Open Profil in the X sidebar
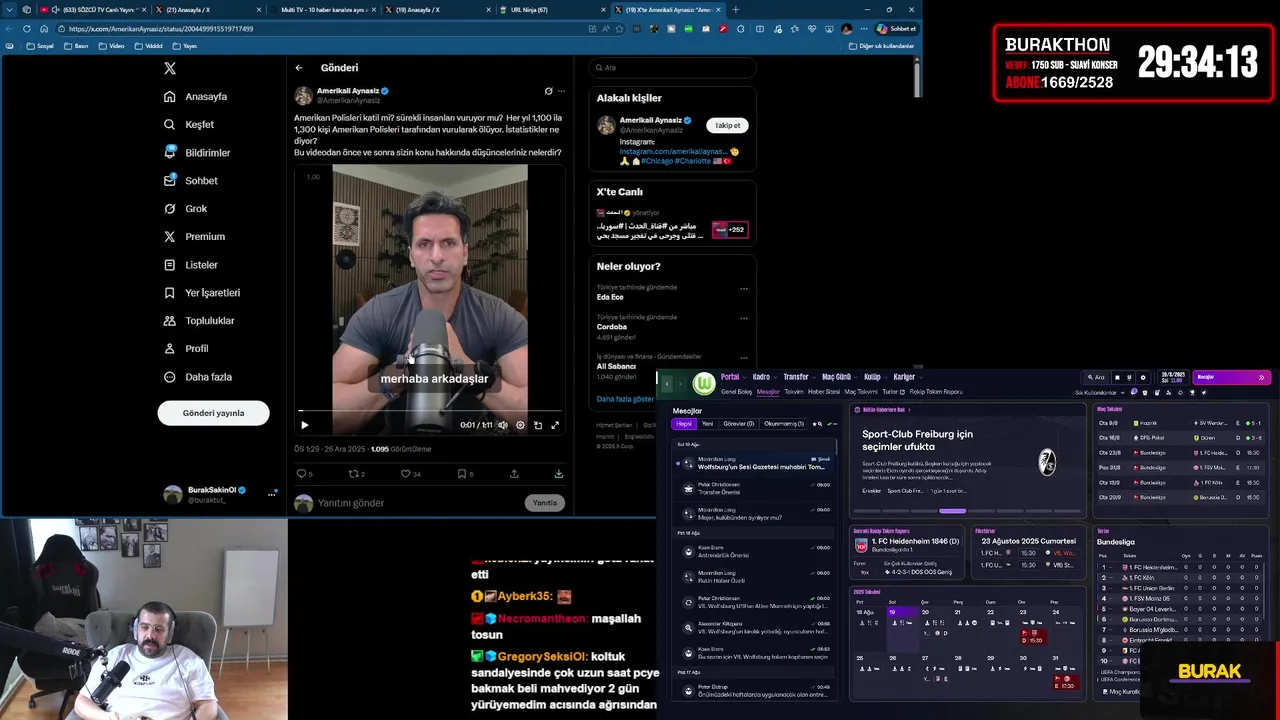 pyautogui.click(x=186, y=349)
